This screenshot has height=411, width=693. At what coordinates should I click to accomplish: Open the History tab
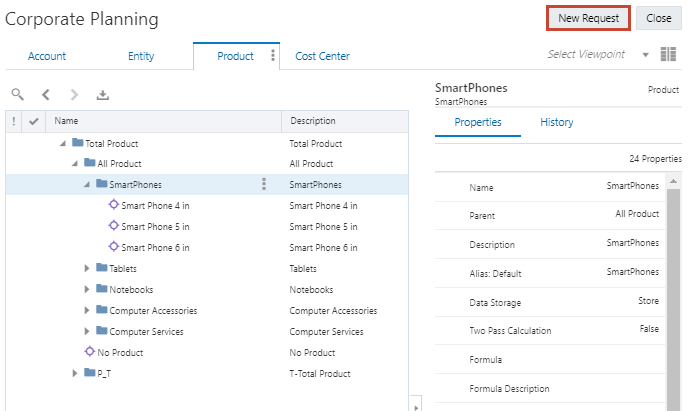click(x=556, y=122)
